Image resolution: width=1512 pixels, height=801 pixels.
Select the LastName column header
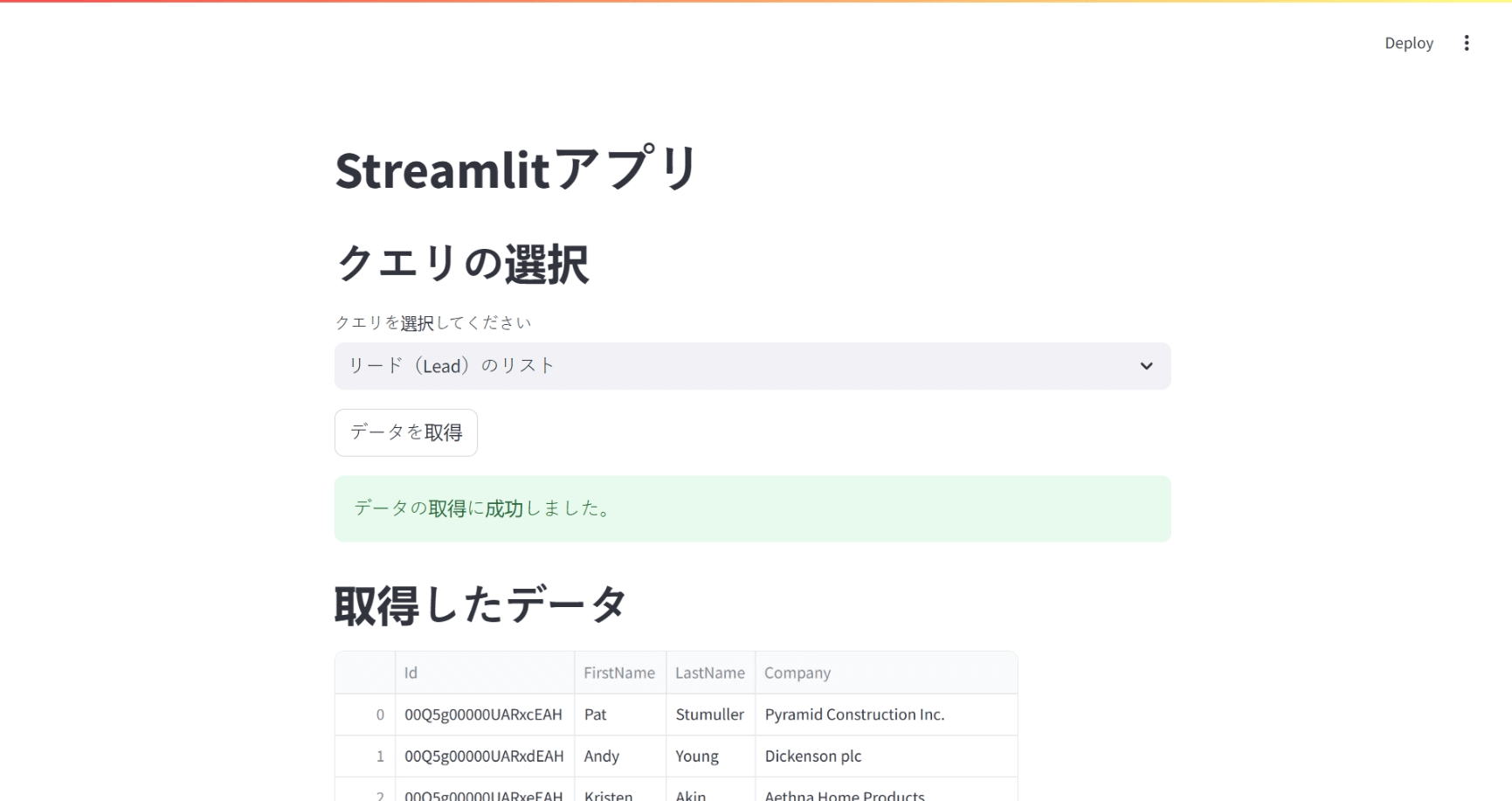(x=709, y=673)
